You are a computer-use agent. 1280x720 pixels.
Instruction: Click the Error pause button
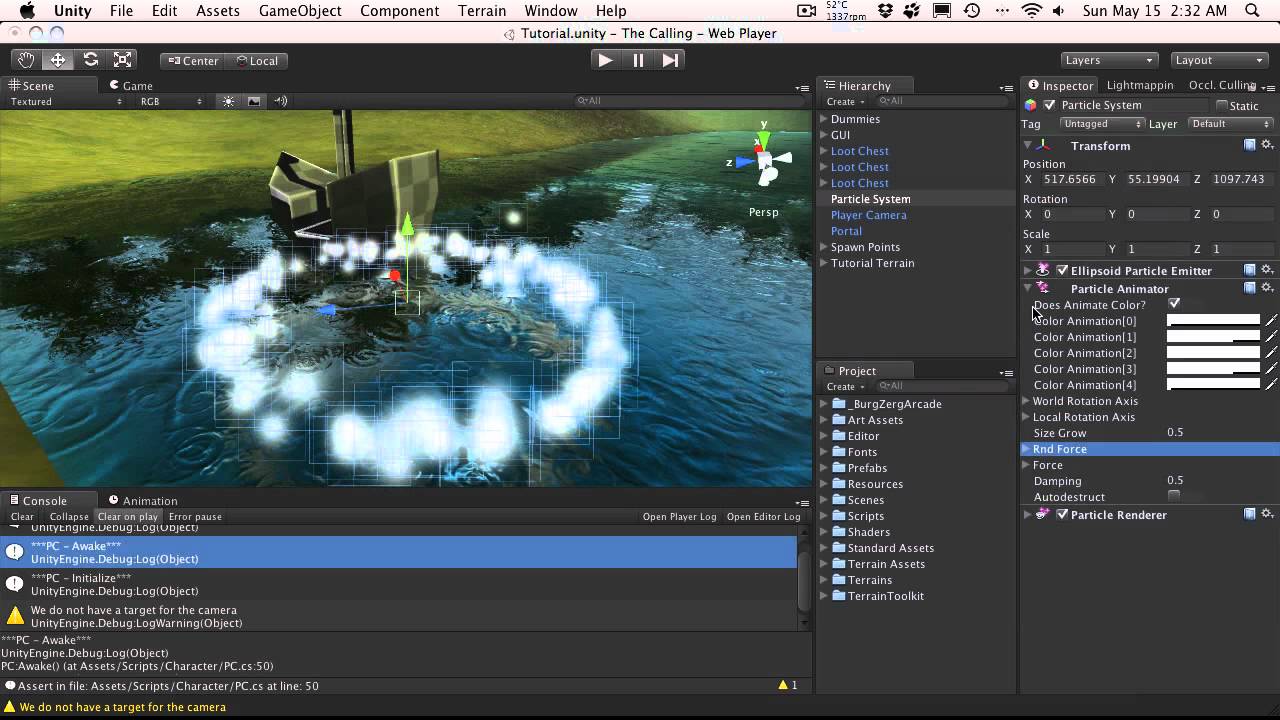tap(196, 516)
